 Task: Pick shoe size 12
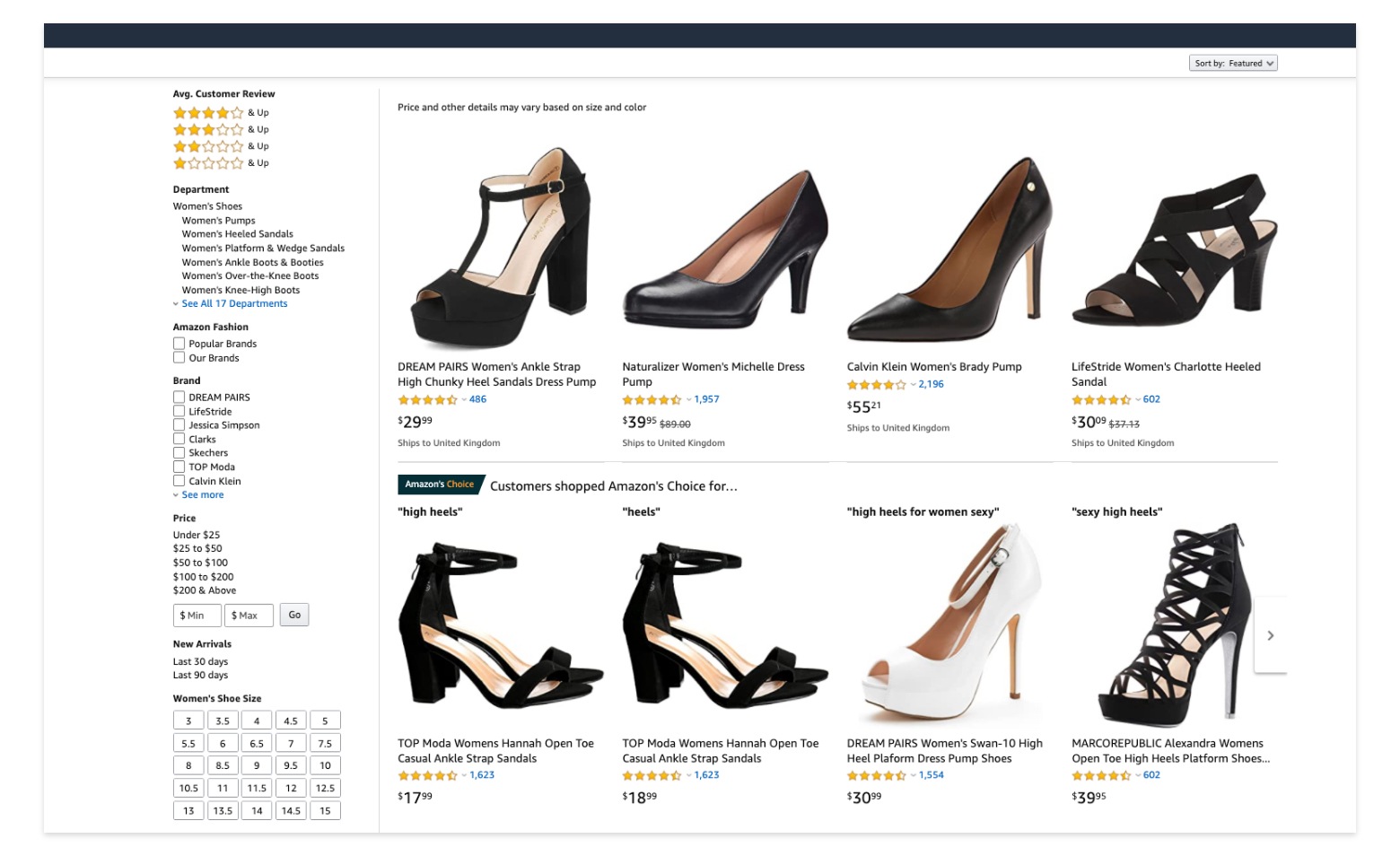(x=291, y=789)
